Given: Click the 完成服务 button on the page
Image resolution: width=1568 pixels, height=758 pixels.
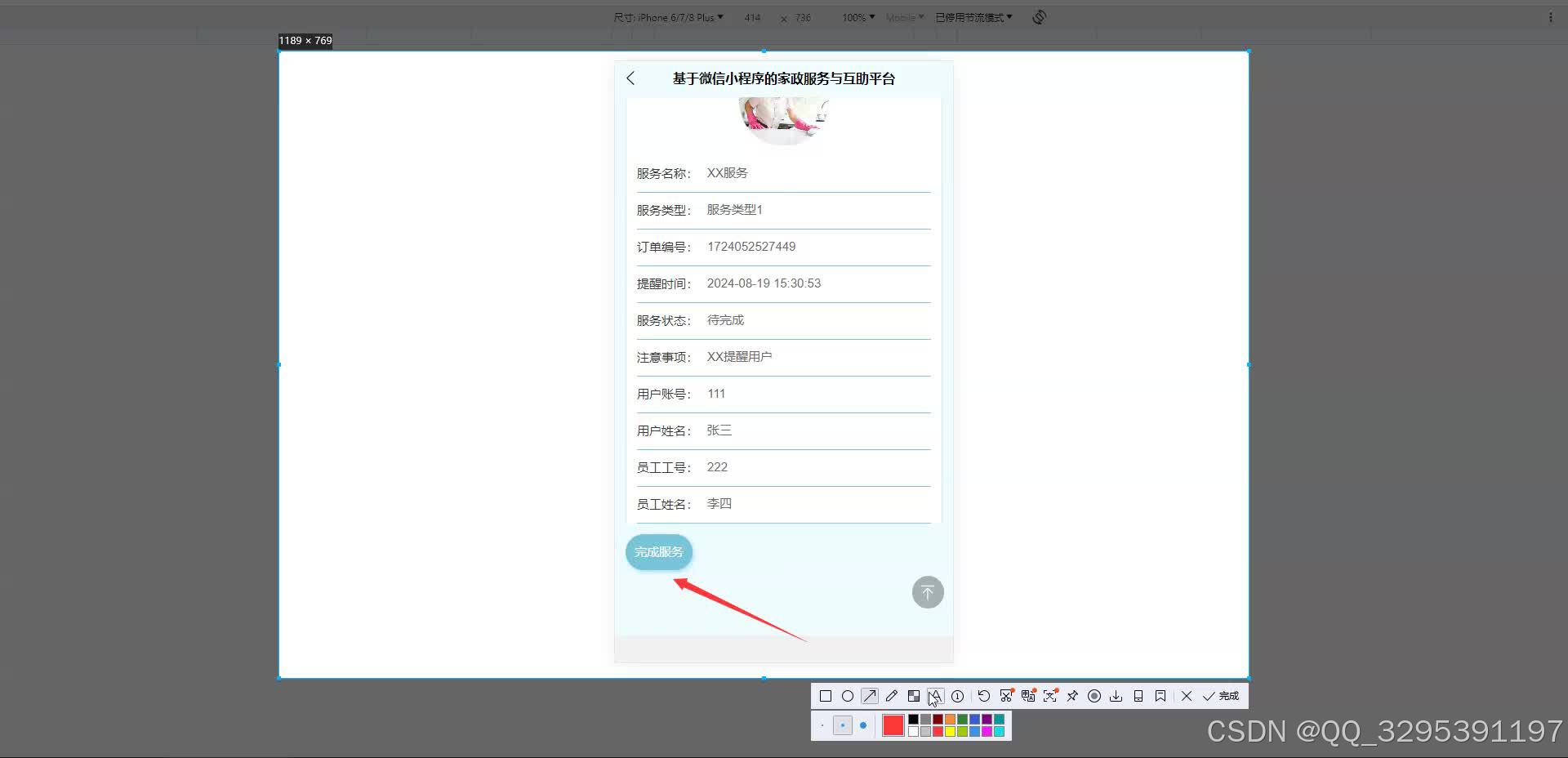Looking at the screenshot, I should [x=658, y=551].
